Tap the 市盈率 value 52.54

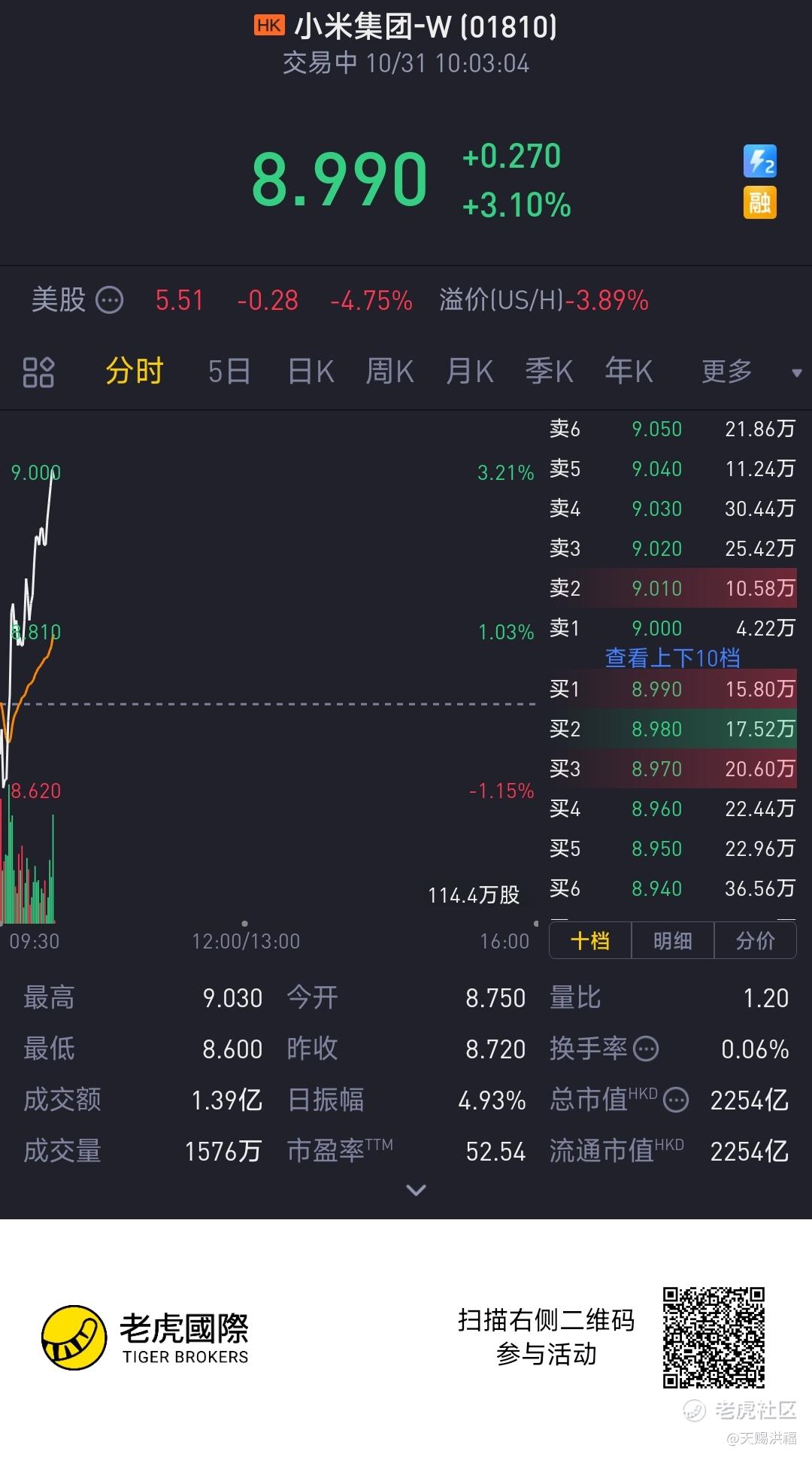495,1152
